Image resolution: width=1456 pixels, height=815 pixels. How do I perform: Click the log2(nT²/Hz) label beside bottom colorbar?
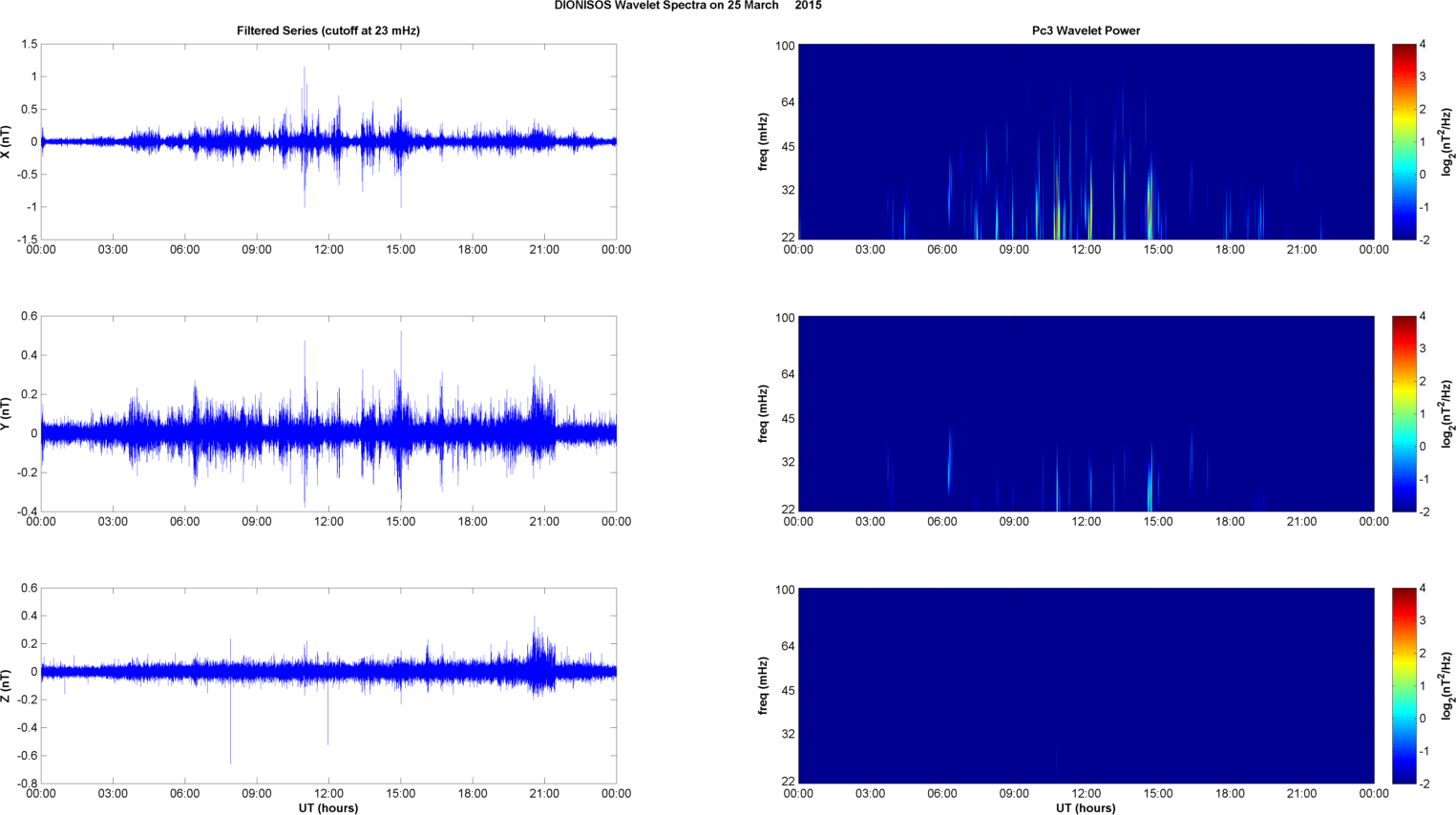point(1447,685)
